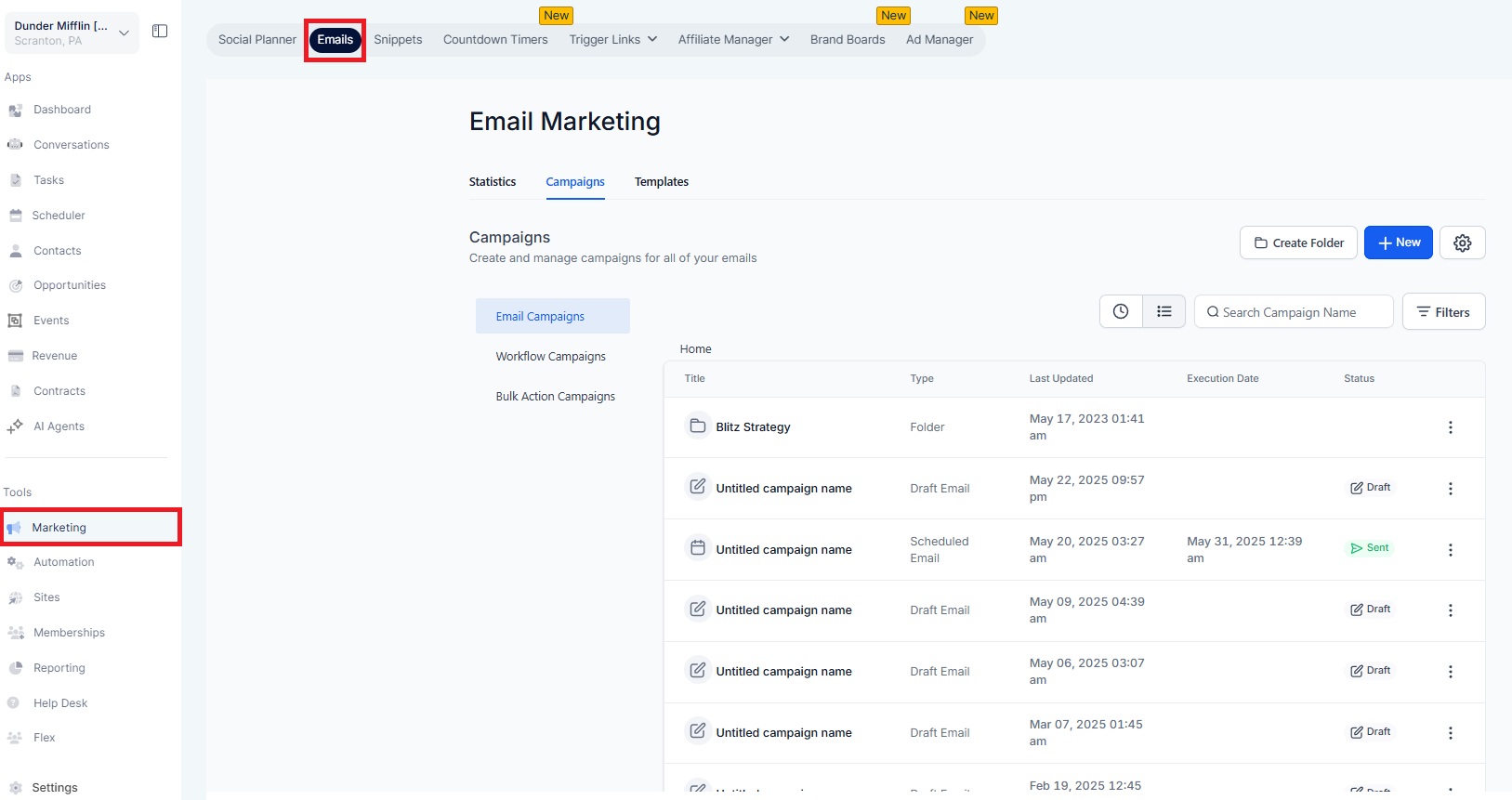1512x800 pixels.
Task: Open Settings in the sidebar
Action: pyautogui.click(x=55, y=788)
